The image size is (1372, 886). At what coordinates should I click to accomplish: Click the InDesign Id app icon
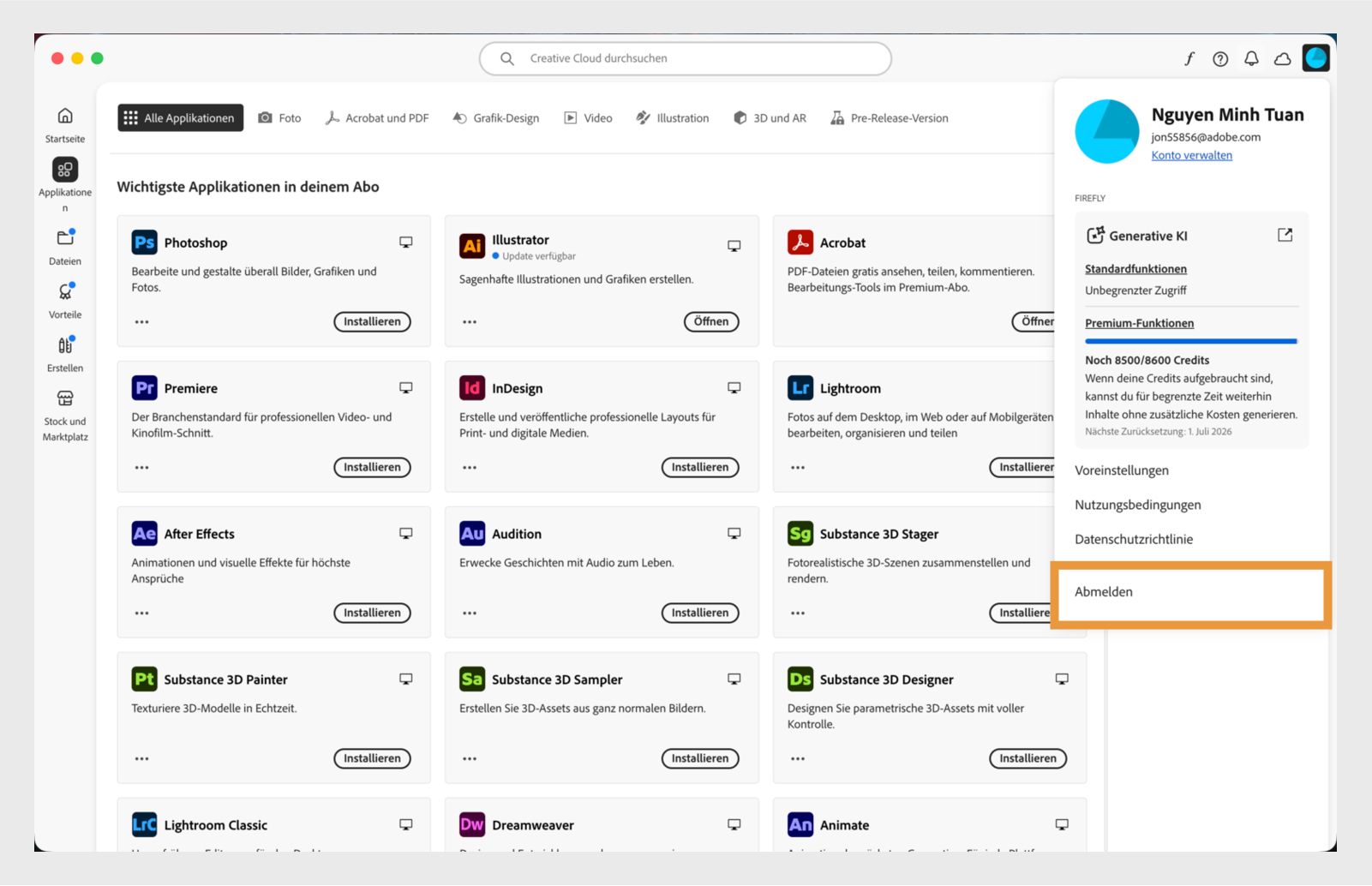472,388
